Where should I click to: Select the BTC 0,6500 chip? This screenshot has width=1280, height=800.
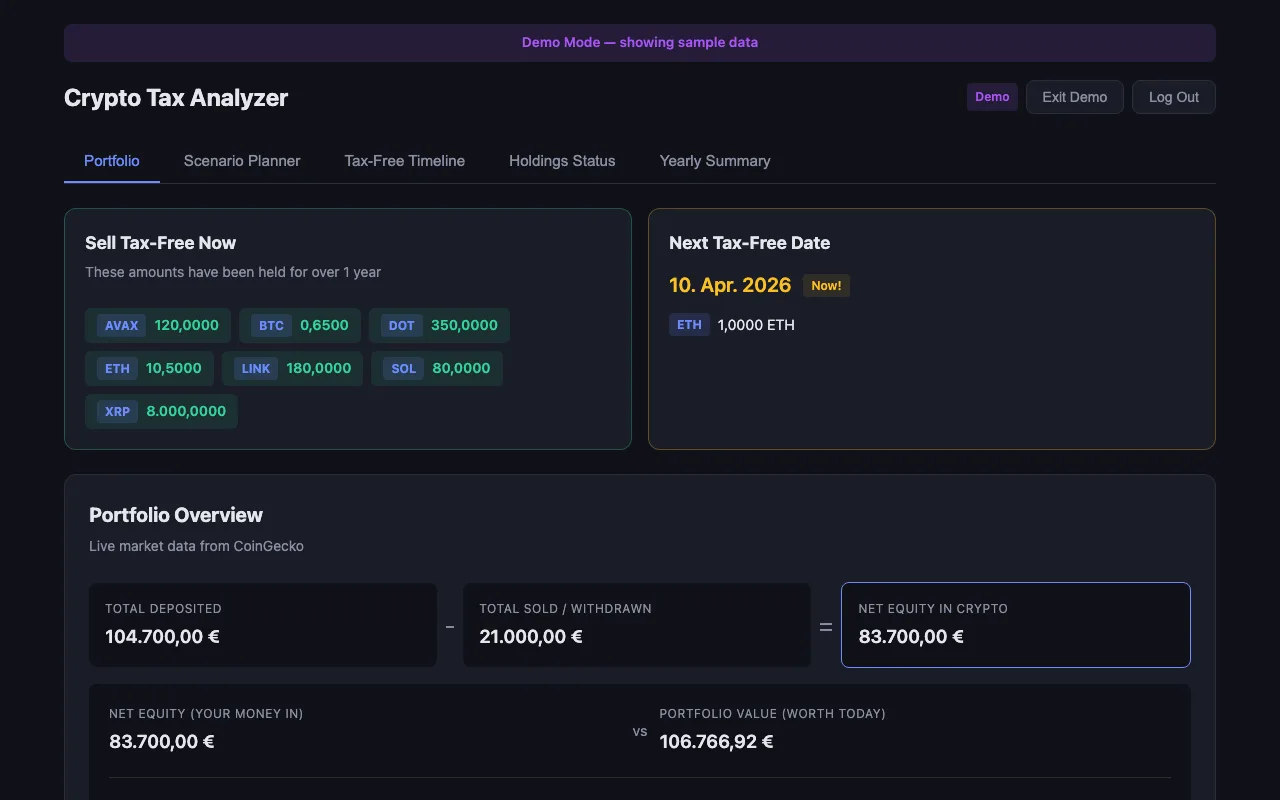[x=300, y=325]
